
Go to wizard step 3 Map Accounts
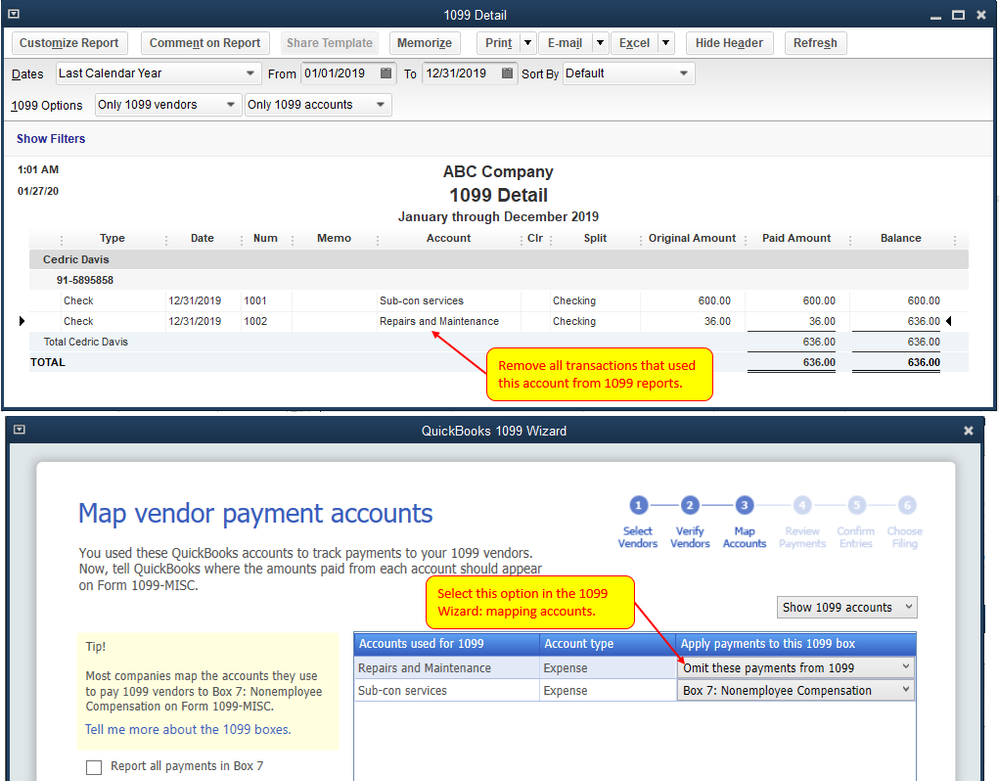744,506
